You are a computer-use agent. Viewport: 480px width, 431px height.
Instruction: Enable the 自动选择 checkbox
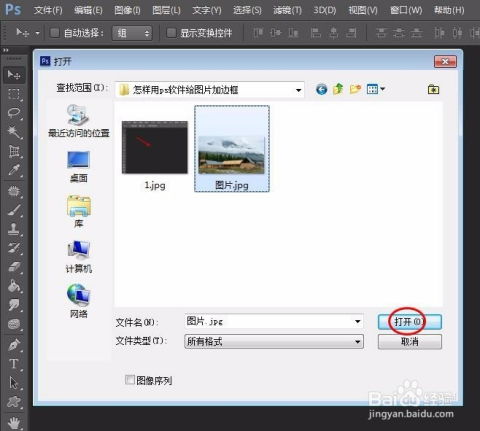click(x=54, y=33)
